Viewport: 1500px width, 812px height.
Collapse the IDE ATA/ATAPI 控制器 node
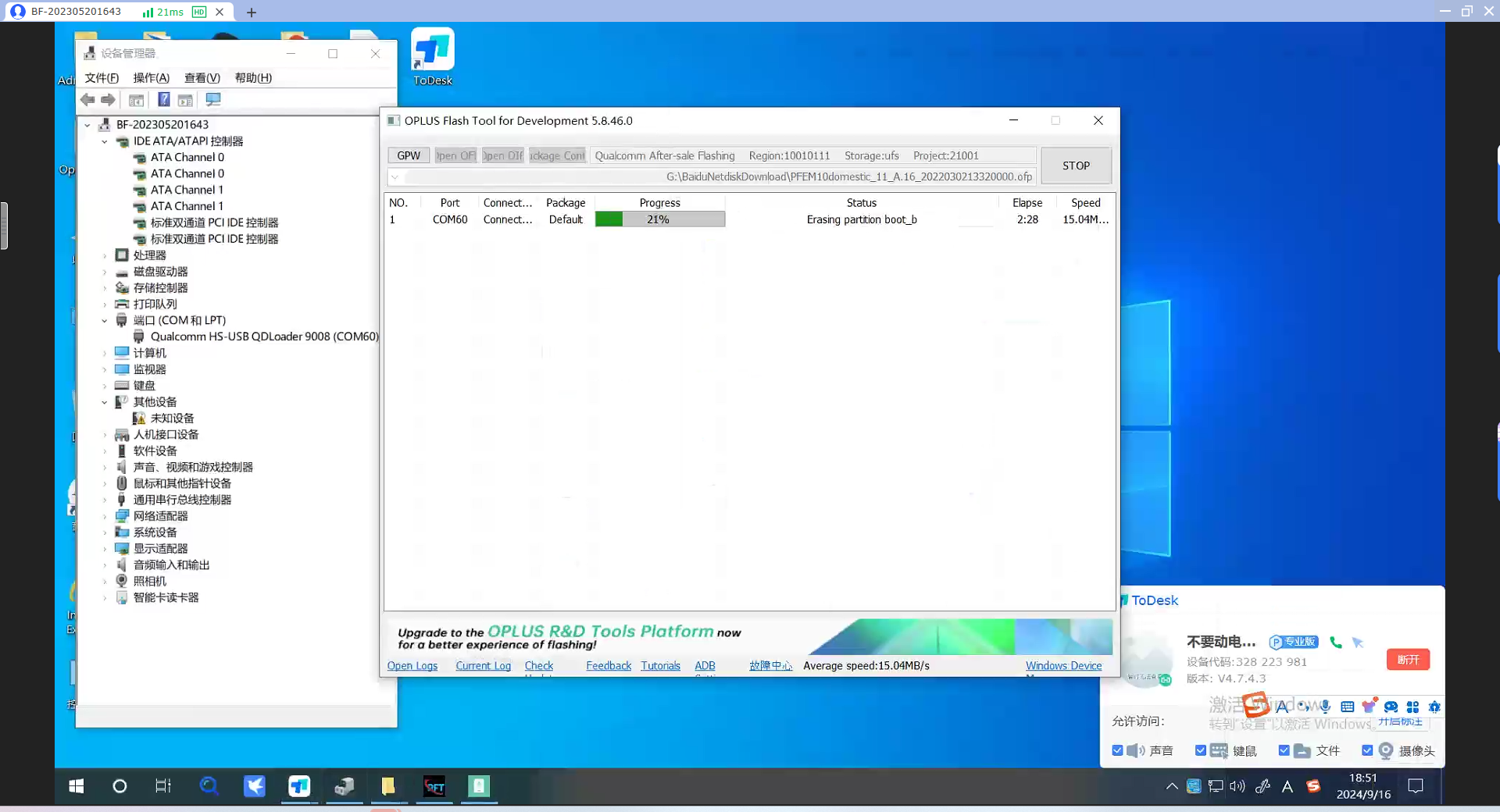(105, 141)
